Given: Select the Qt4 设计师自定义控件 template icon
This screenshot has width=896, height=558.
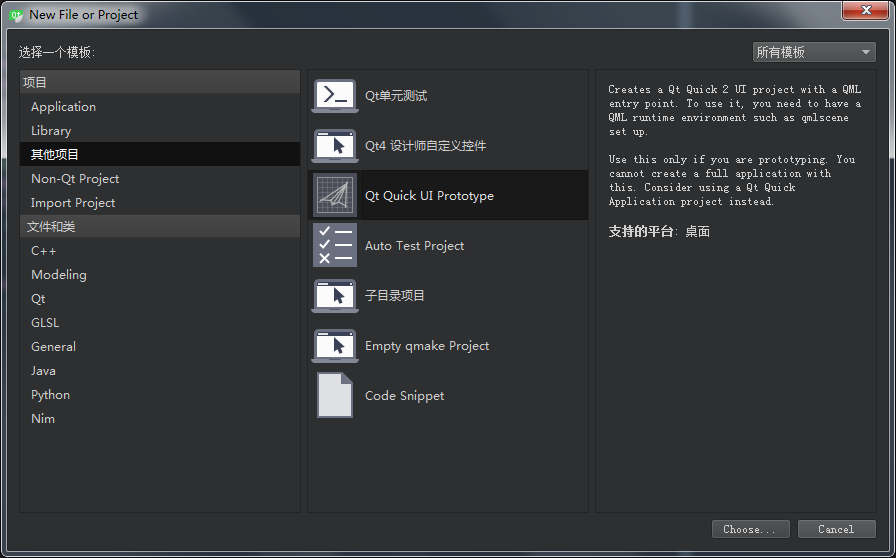Looking at the screenshot, I should (335, 146).
